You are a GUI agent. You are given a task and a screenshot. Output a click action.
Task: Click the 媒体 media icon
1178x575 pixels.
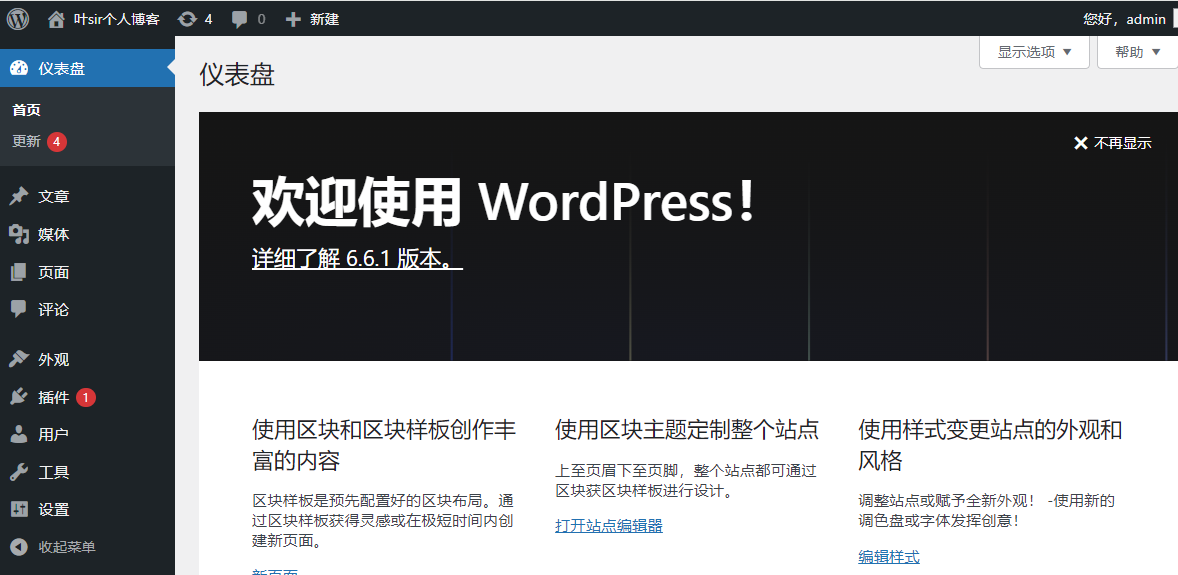tap(19, 235)
